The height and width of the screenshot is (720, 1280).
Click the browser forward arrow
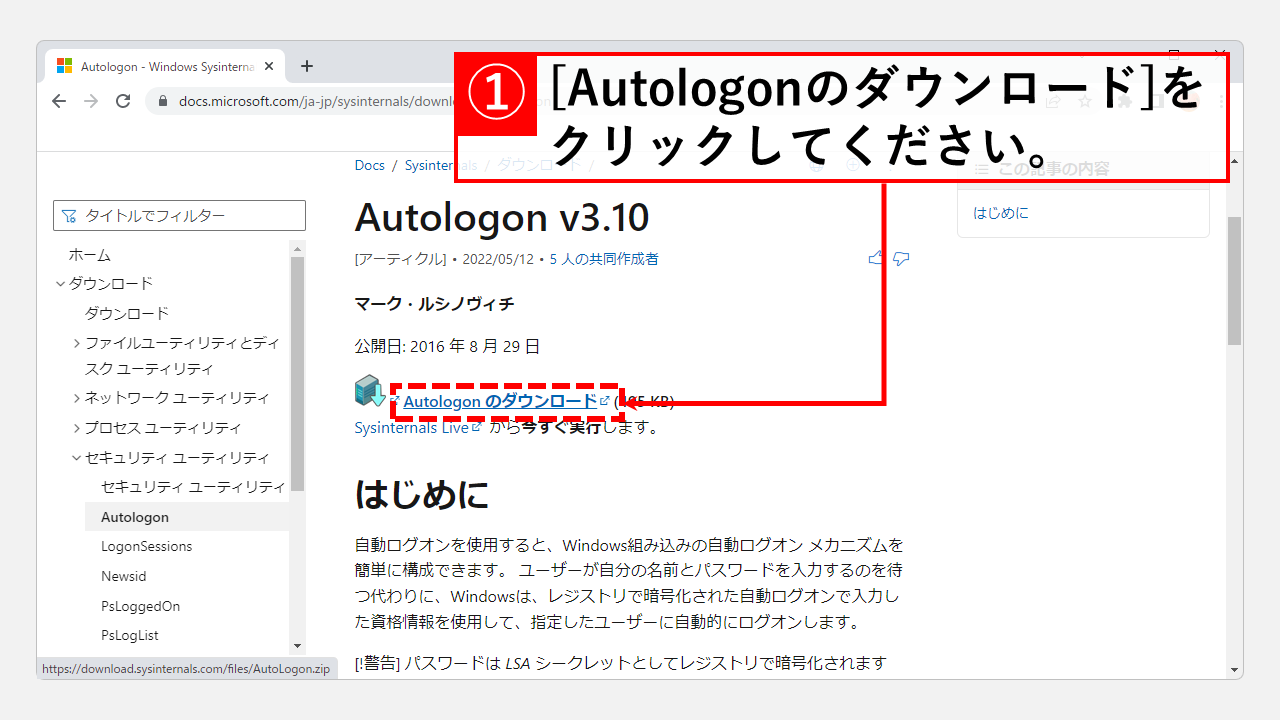point(91,101)
